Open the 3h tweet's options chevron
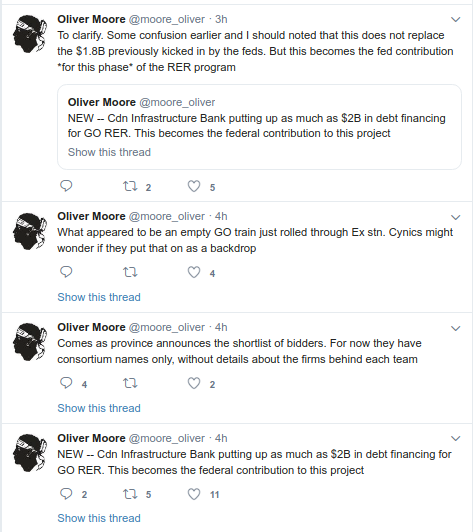 [455, 20]
